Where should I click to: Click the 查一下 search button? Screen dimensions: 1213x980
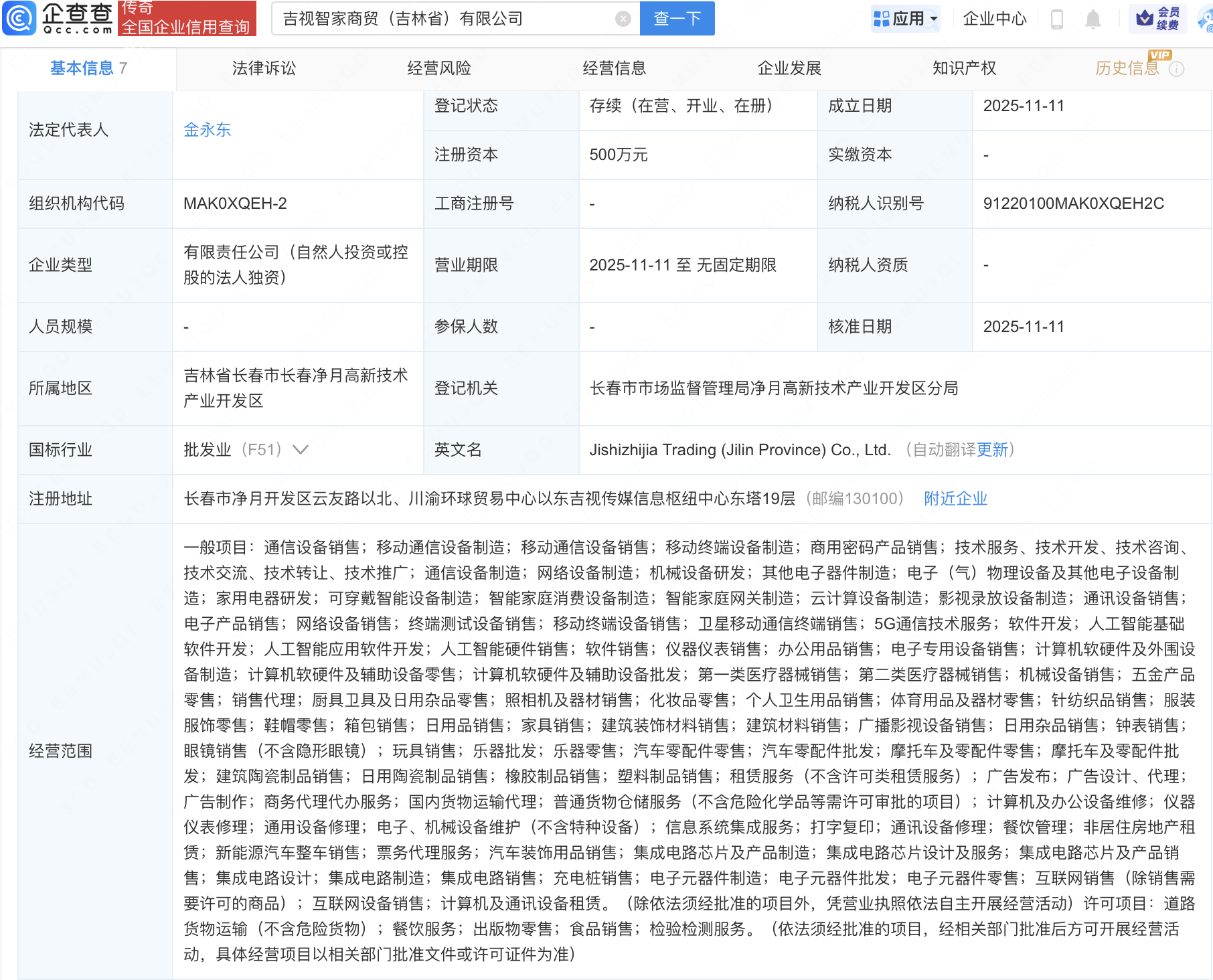click(x=677, y=19)
